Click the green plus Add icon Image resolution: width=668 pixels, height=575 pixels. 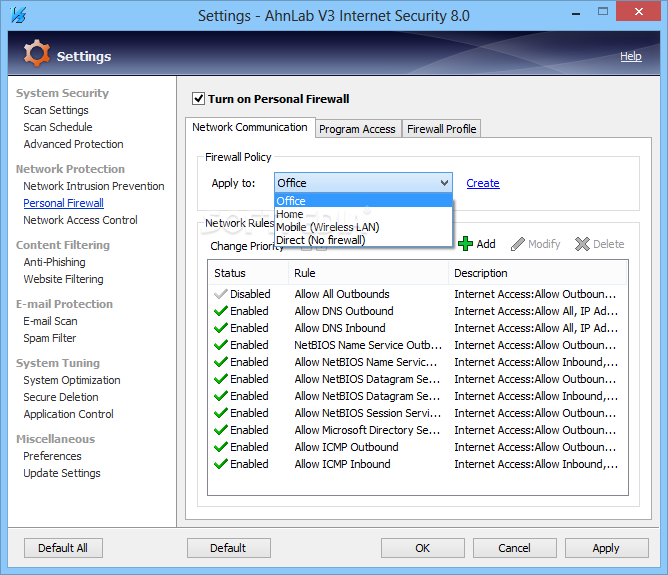coord(465,243)
